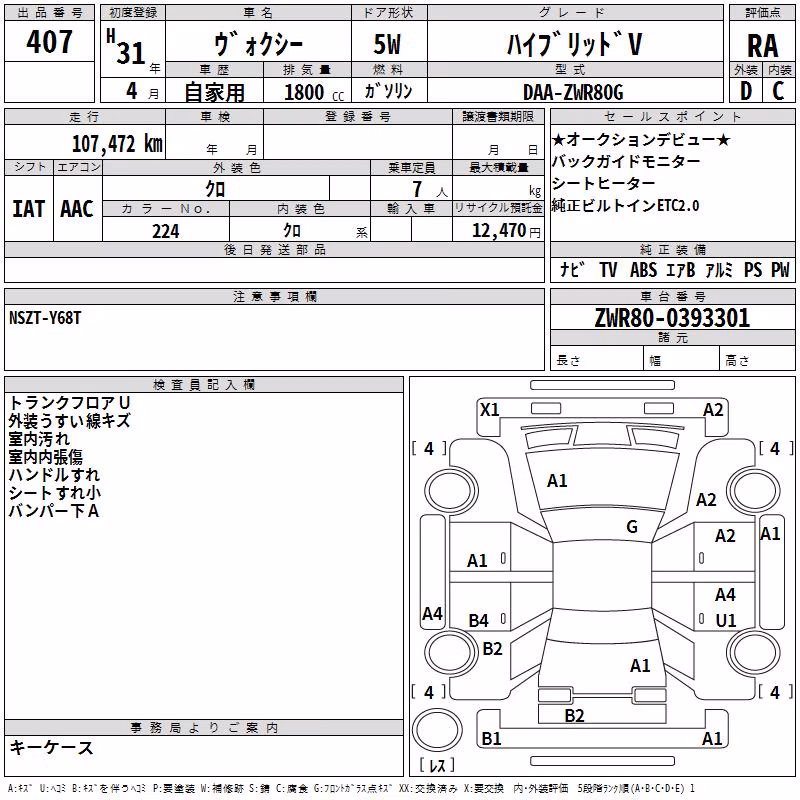Click the color number 224 cell
Viewport: 800px width, 800px height.
(166, 231)
